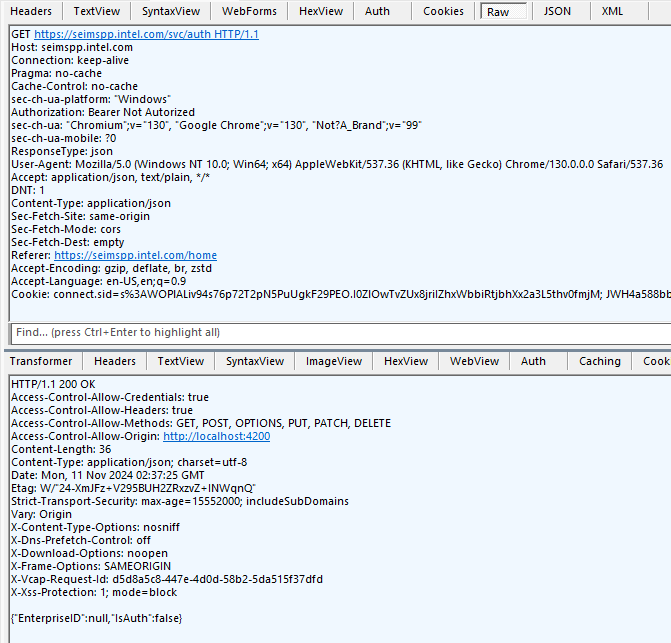Screen dimensions: 671x643
Task: Click the Host: seimspp.intel.com line
Action: coord(72,47)
